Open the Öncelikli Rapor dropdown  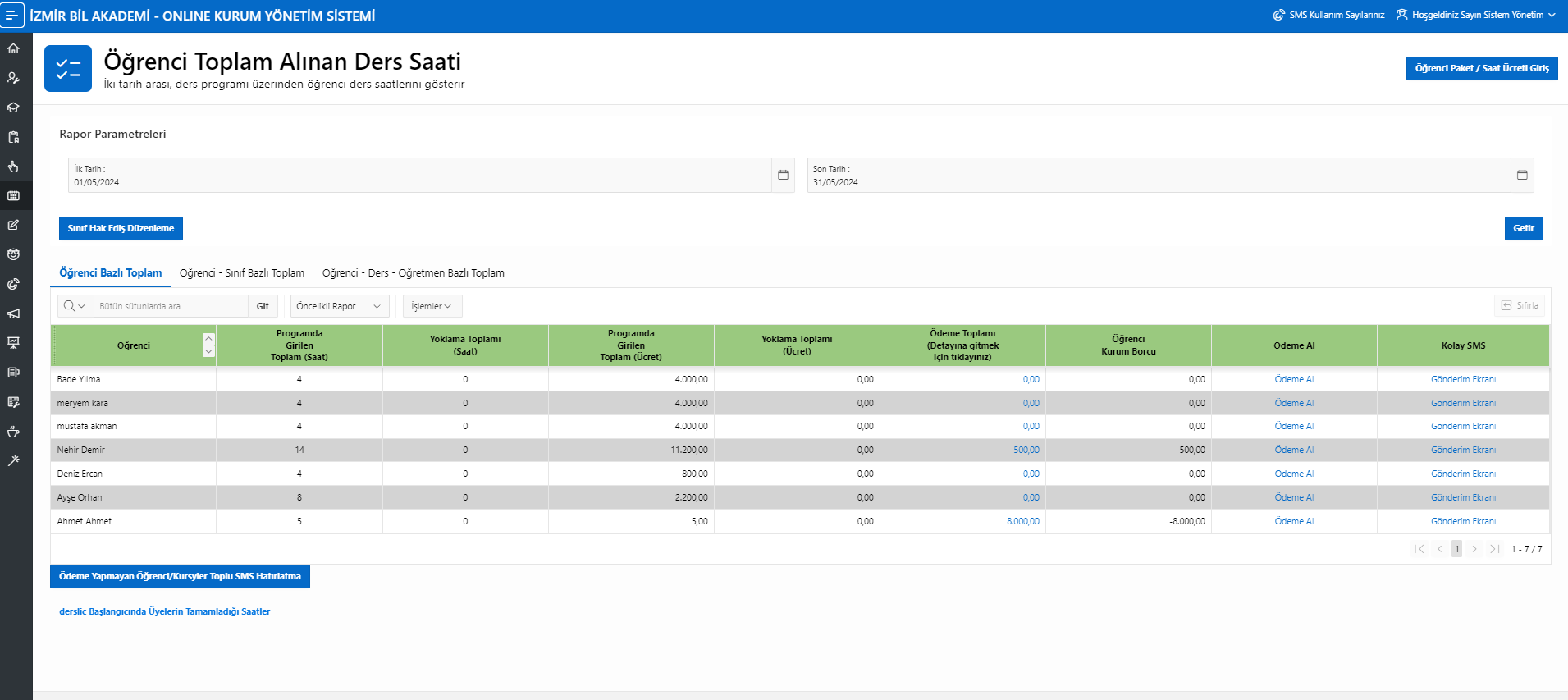[339, 306]
